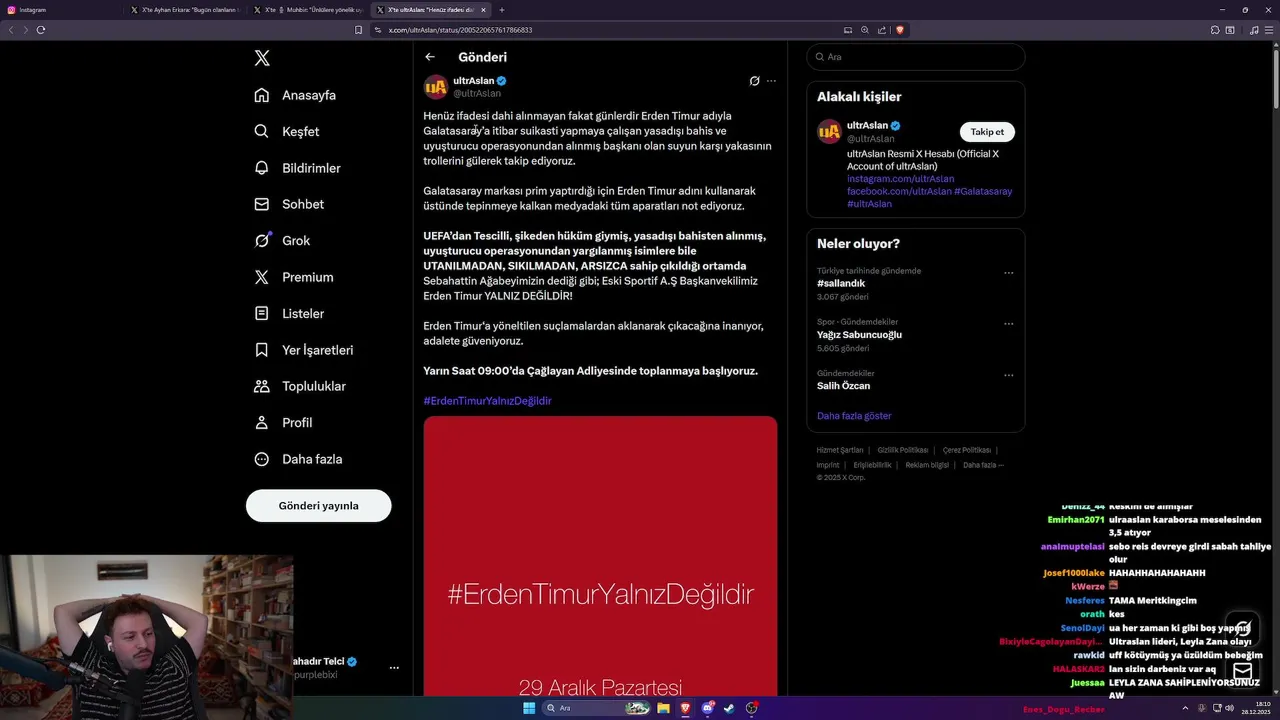Click the volume tray icon
The width and height of the screenshot is (1280, 720).
pyautogui.click(x=1230, y=708)
